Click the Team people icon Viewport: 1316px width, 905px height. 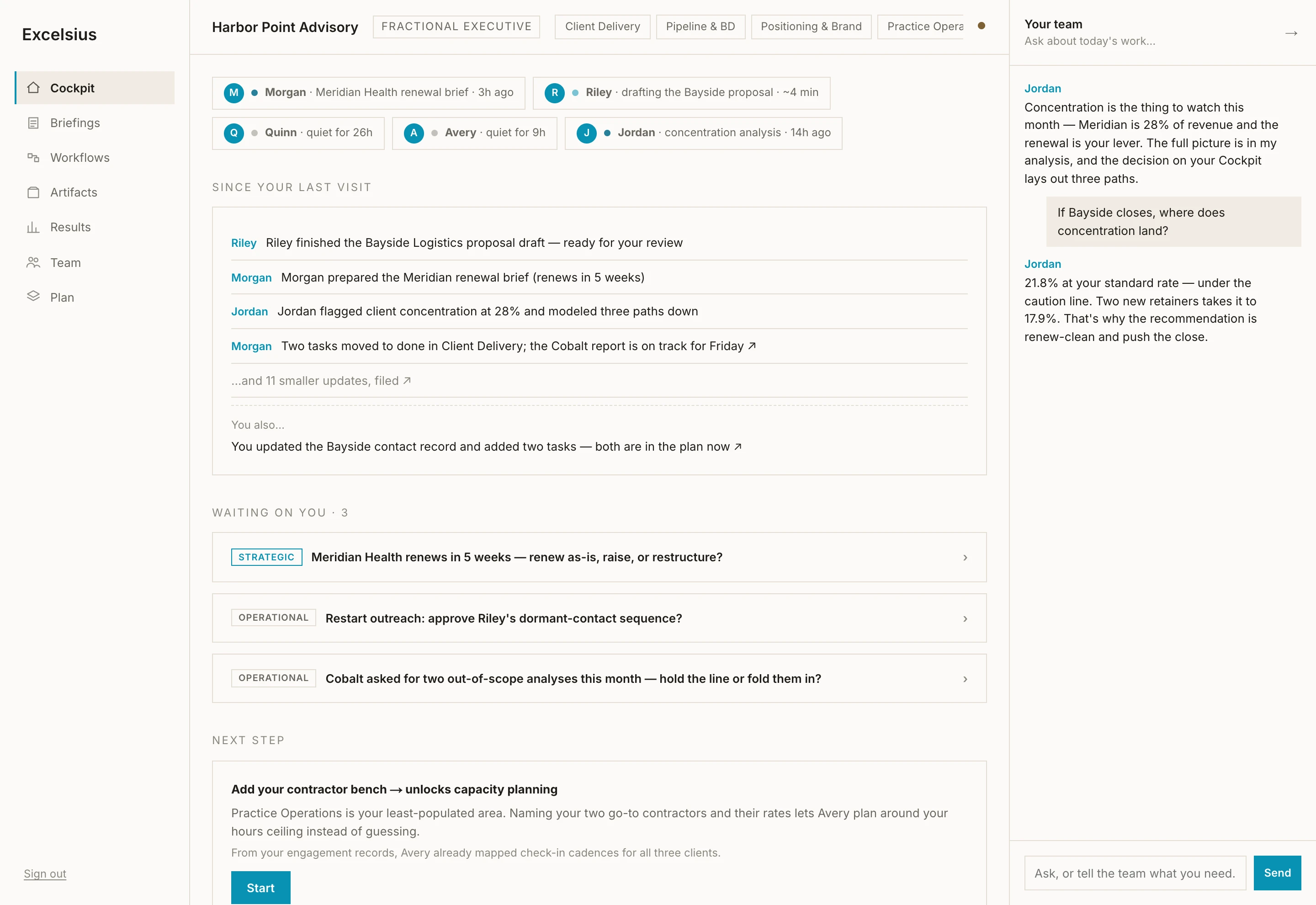33,262
